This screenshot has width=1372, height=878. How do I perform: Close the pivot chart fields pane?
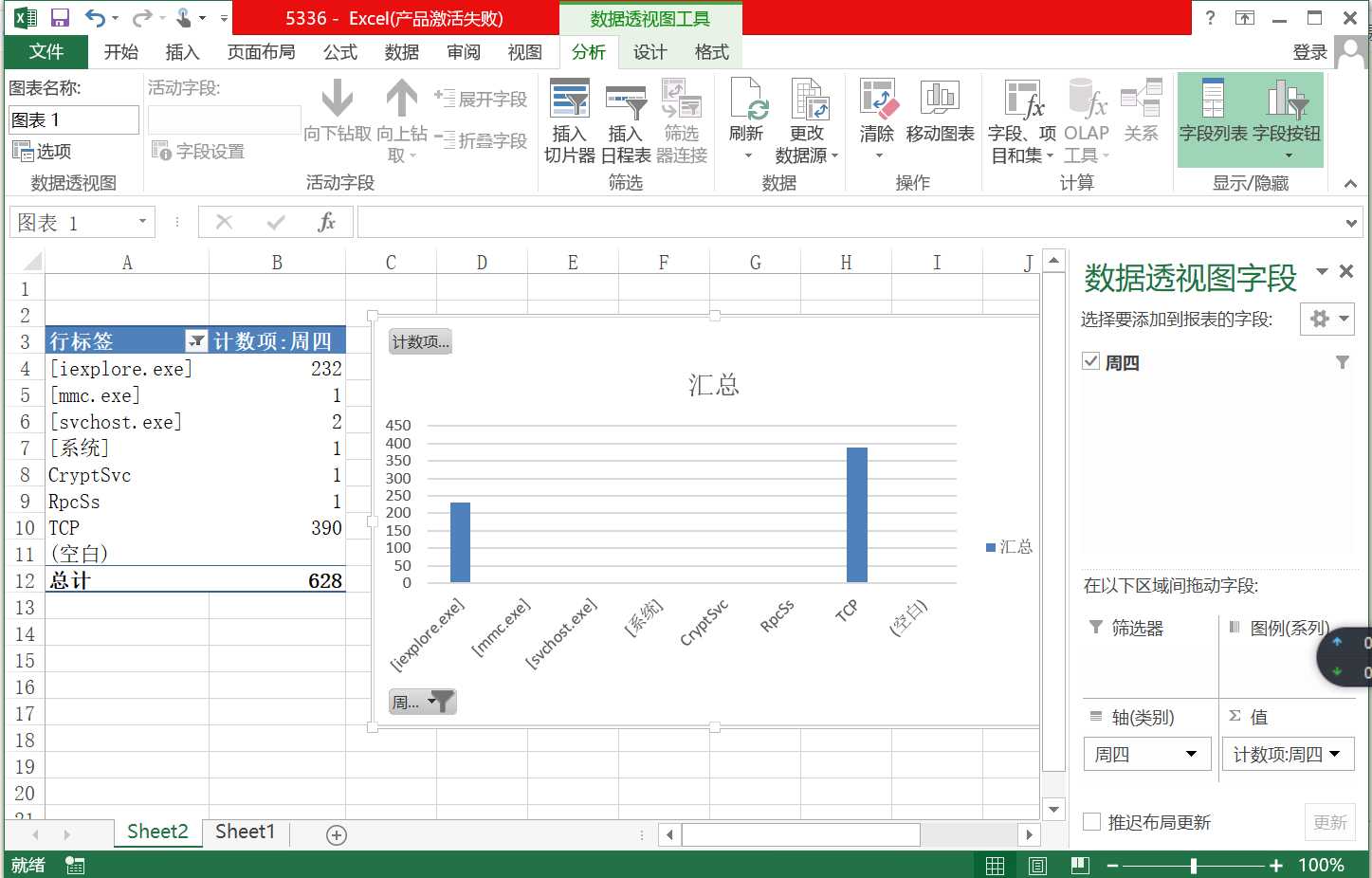pos(1346,272)
